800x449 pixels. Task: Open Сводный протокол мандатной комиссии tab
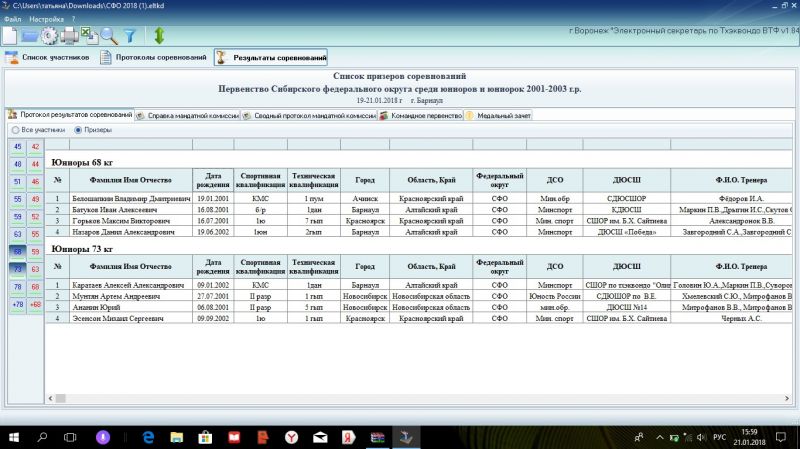tap(309, 115)
